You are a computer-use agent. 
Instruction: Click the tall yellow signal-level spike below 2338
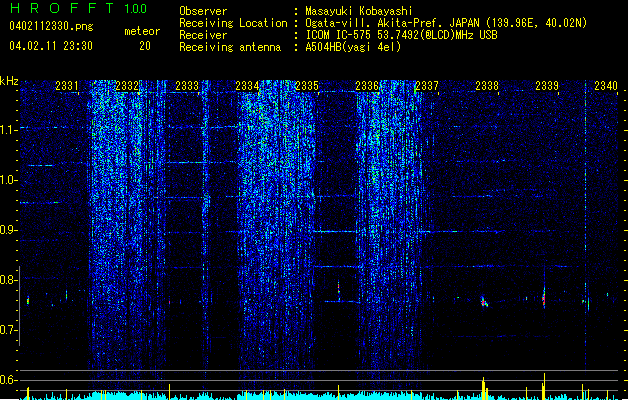click(x=484, y=388)
